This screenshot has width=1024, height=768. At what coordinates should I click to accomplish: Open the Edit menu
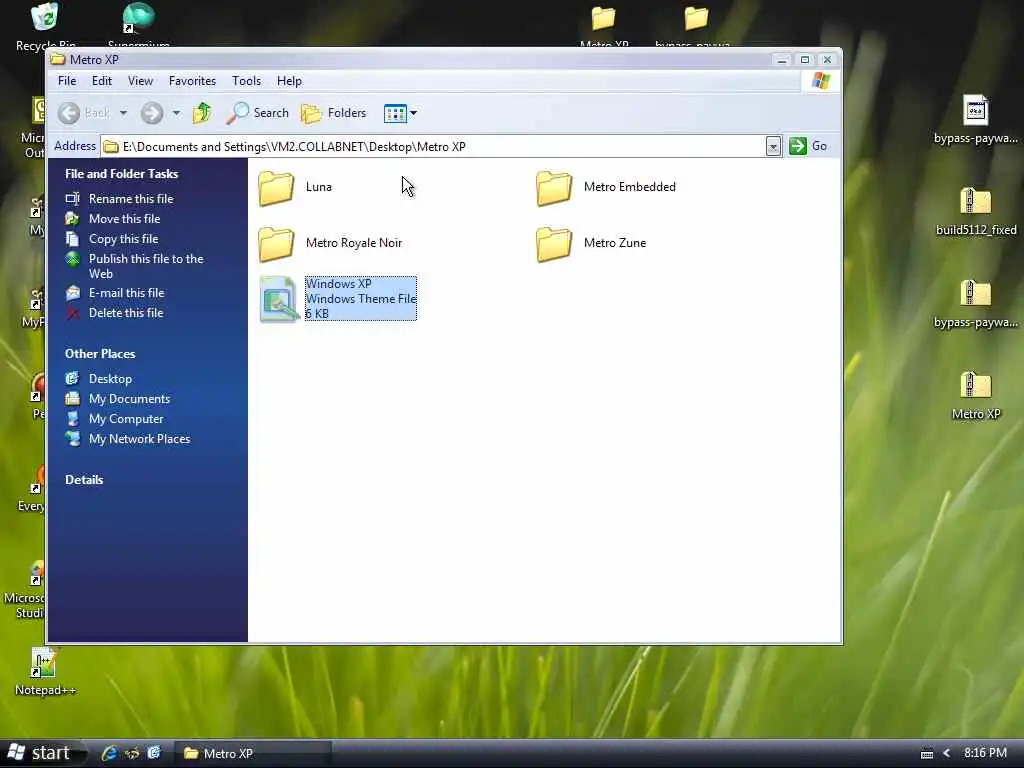(x=102, y=81)
